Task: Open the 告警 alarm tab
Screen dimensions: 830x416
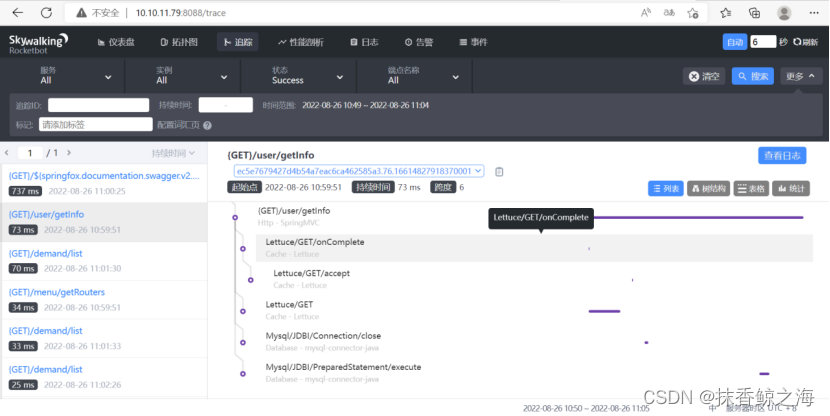Action: (419, 42)
